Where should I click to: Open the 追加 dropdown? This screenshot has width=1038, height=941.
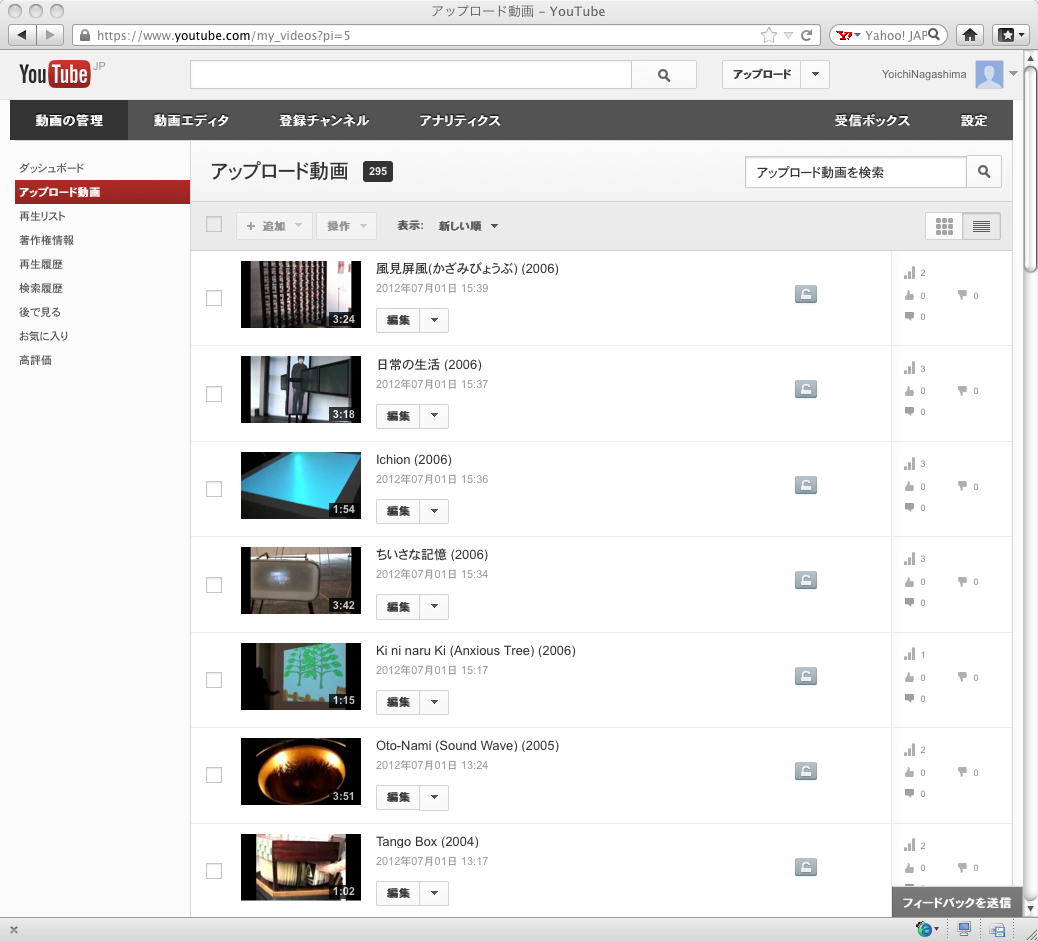pos(274,226)
